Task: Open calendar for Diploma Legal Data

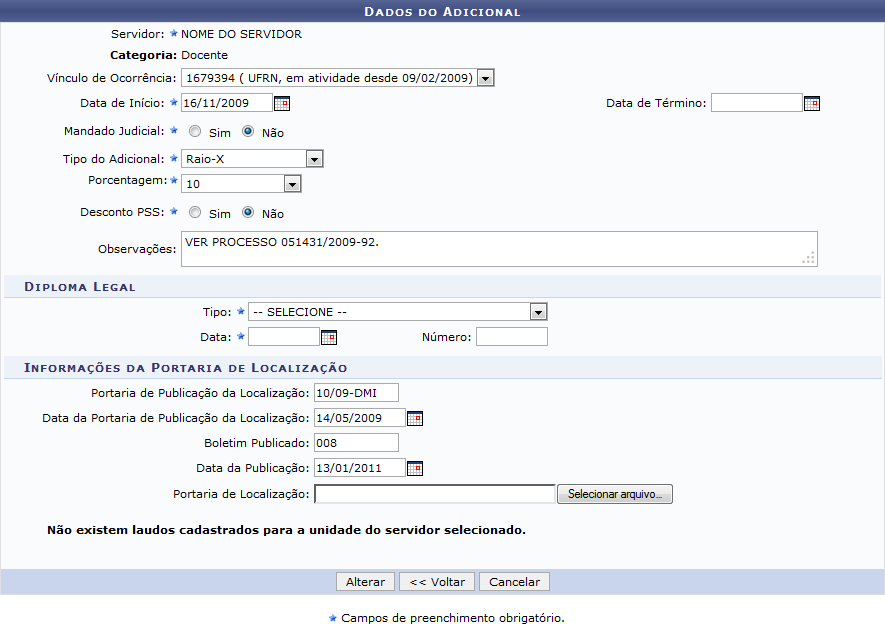Action: coord(328,337)
